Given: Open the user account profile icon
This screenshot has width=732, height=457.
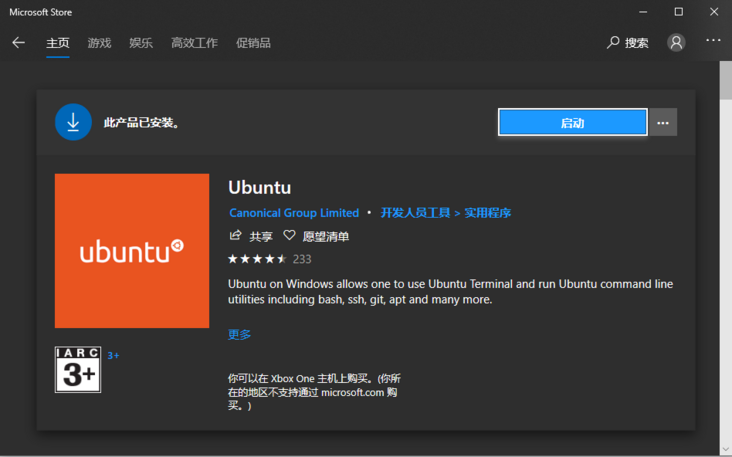Looking at the screenshot, I should click(677, 43).
